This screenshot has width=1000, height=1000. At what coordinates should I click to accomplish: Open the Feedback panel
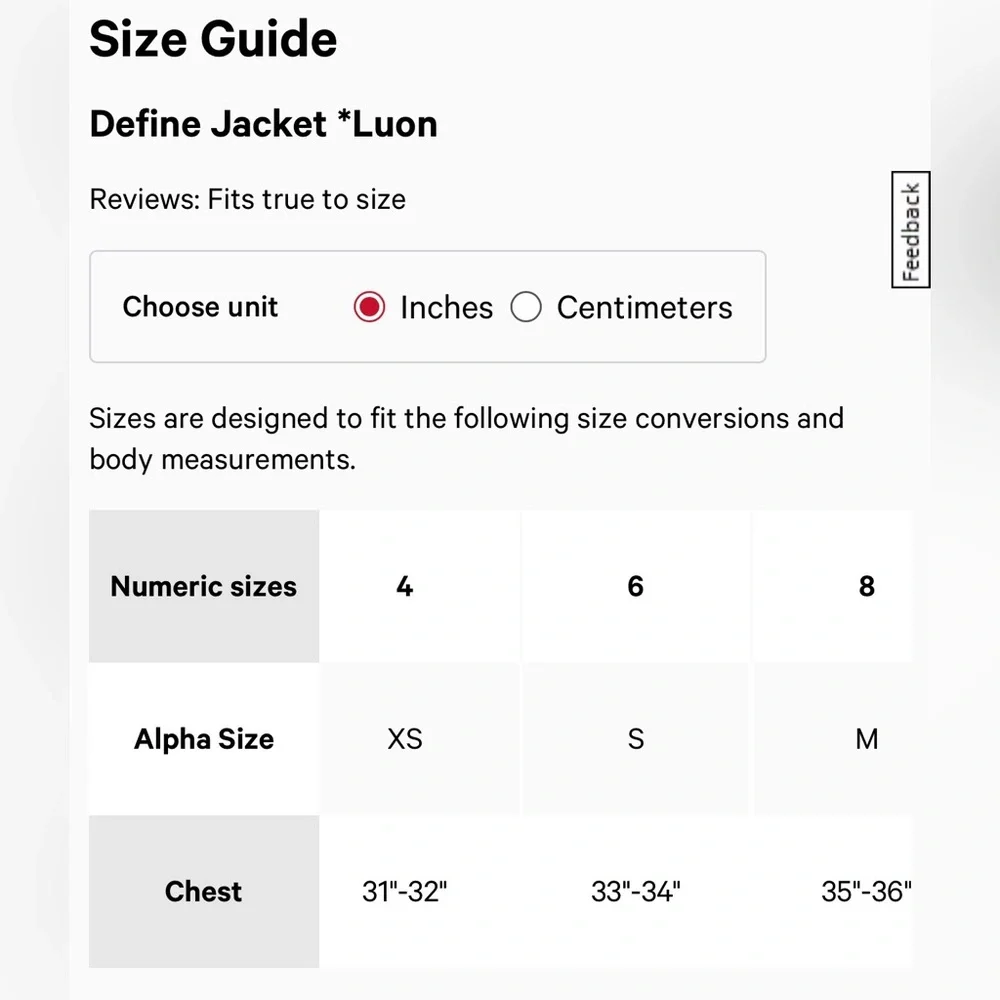(x=909, y=230)
